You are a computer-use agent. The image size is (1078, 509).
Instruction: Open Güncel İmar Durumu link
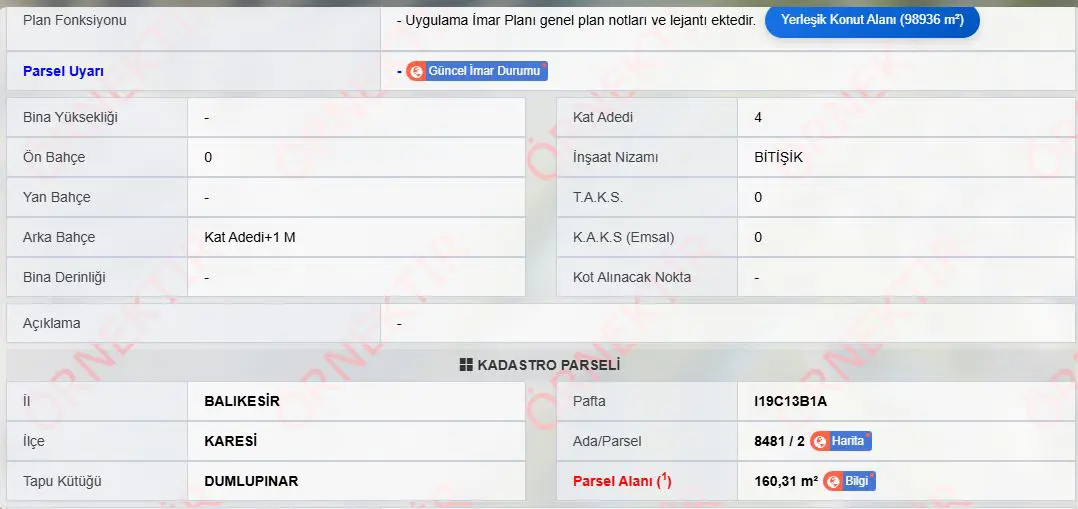(476, 71)
